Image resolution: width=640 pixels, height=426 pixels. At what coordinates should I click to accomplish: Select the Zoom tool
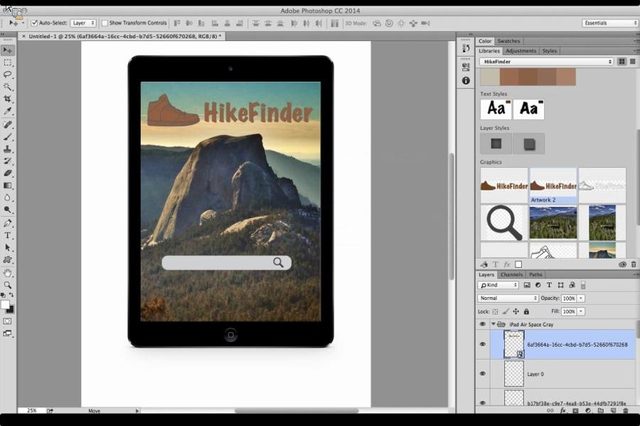point(7,285)
